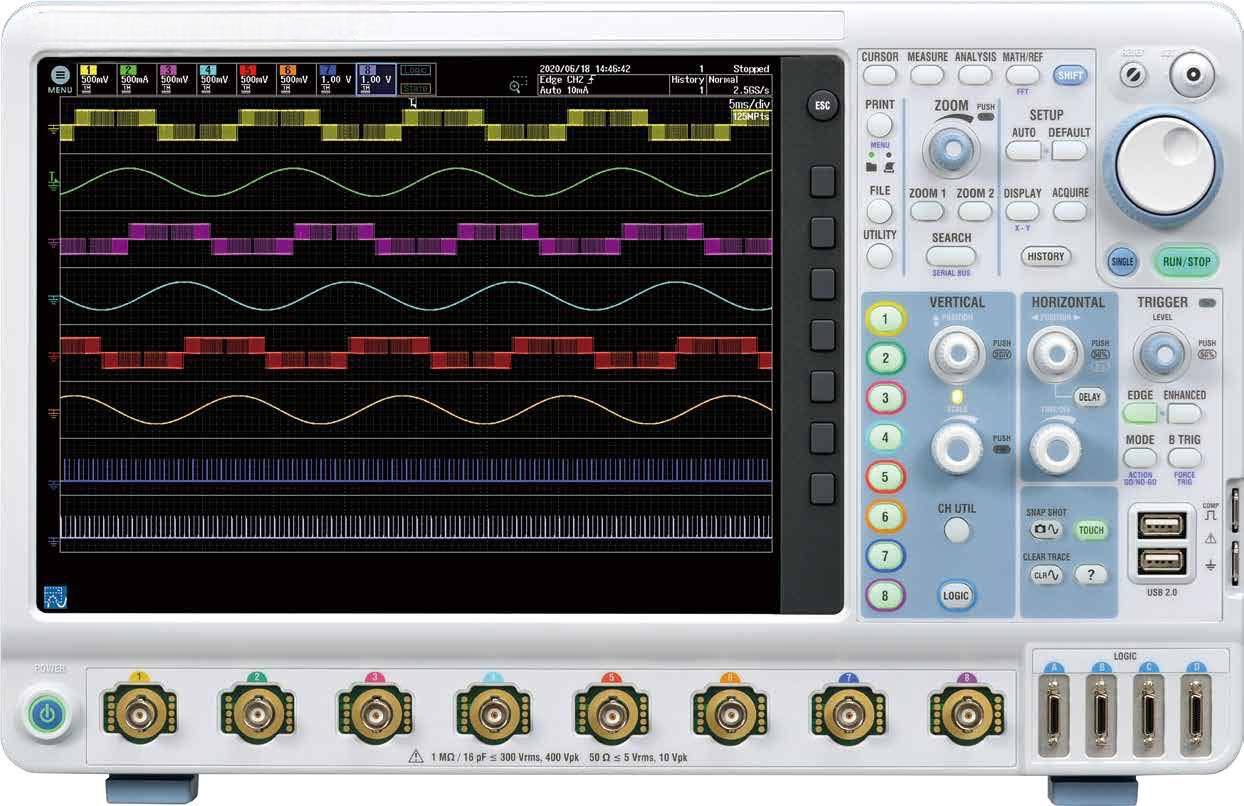Adjust the trigger LEVEL knob

(x=1164, y=352)
